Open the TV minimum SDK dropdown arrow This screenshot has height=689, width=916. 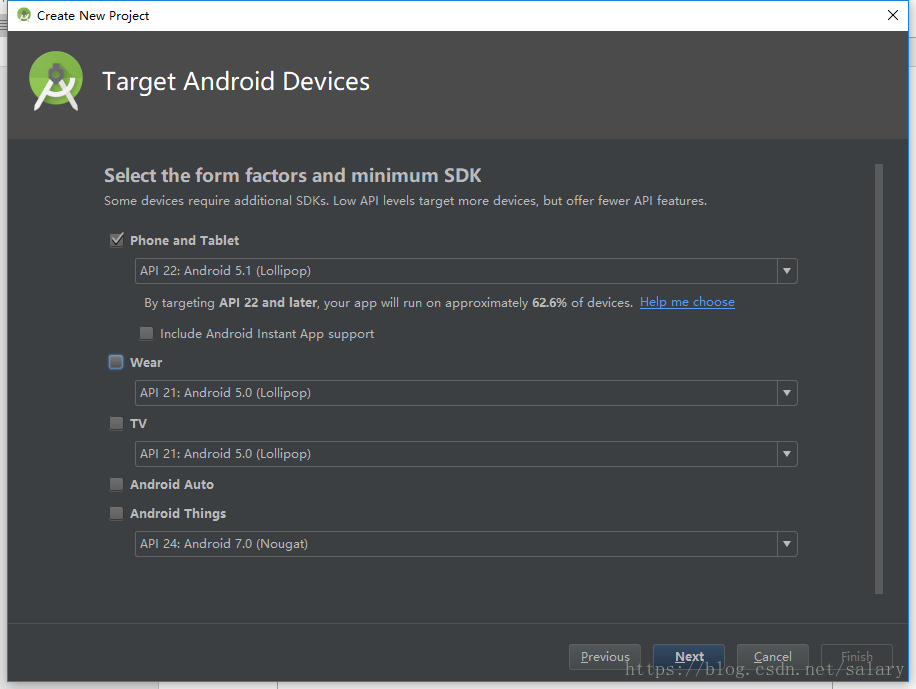point(787,454)
